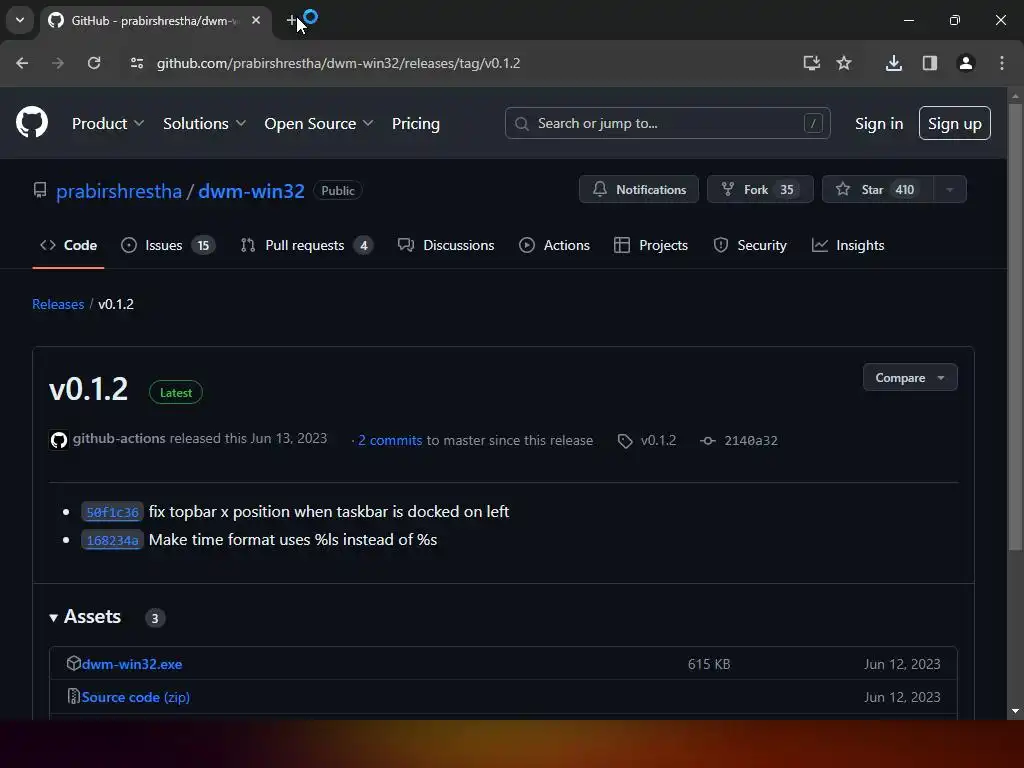Switch to the Issues tab
The image size is (1024, 768).
(x=168, y=245)
